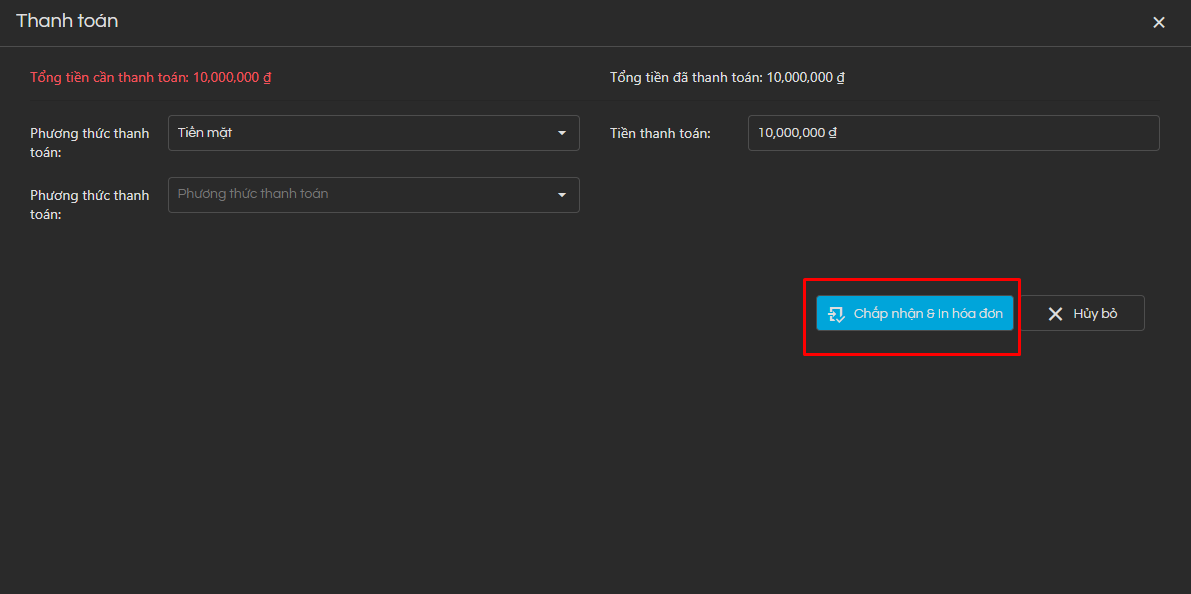
Task: Click the X icon closing the Thanh toán dialog
Action: [x=1159, y=21]
